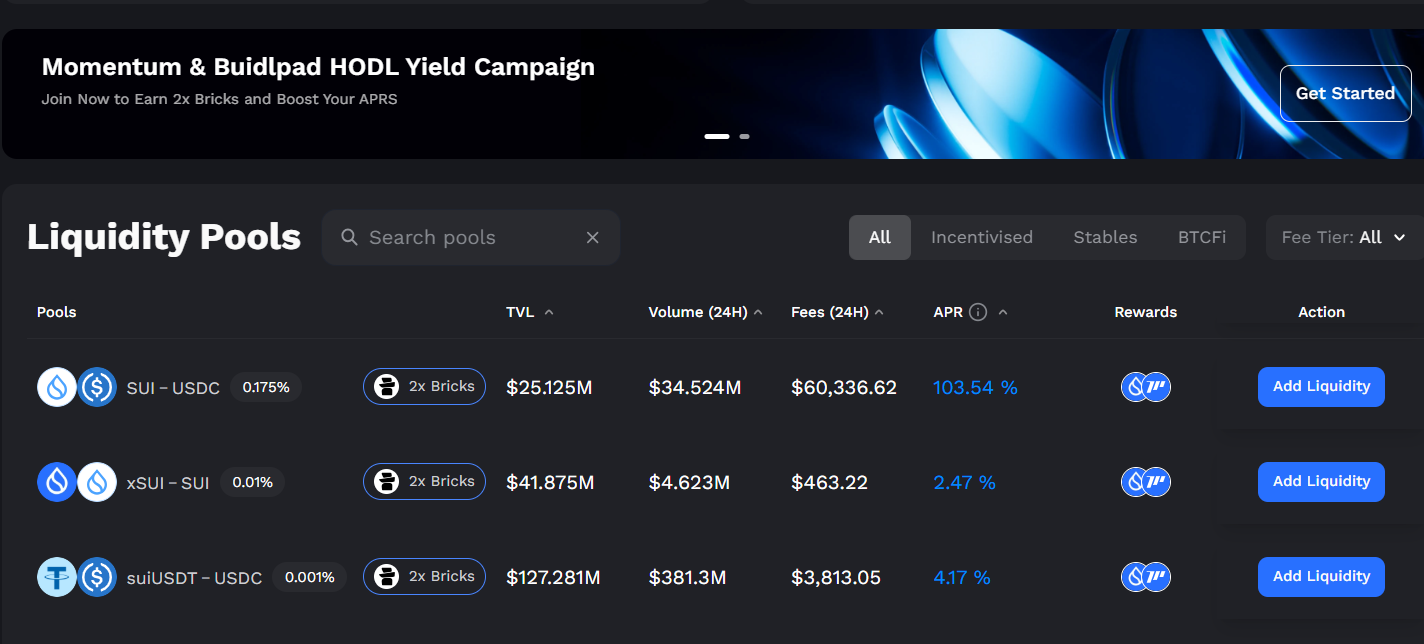Switch to the Incentivised filter tab
This screenshot has width=1424, height=644.
coord(981,238)
